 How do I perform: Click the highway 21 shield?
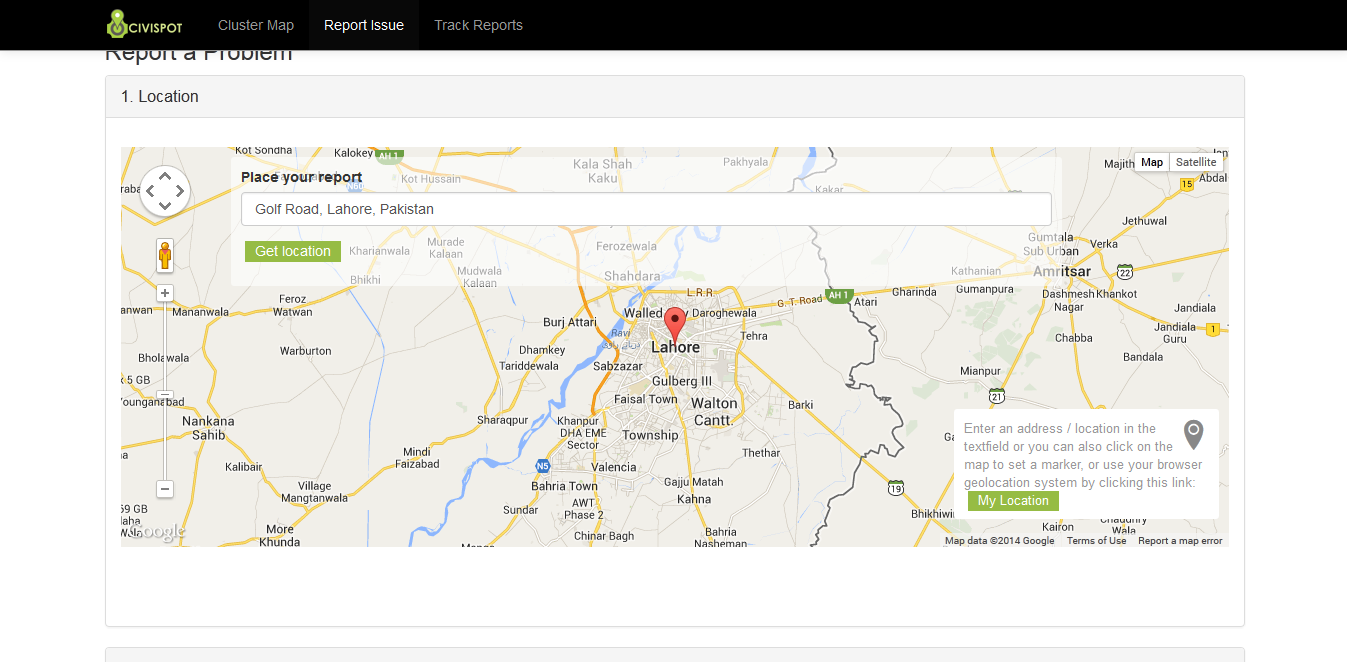pos(996,396)
